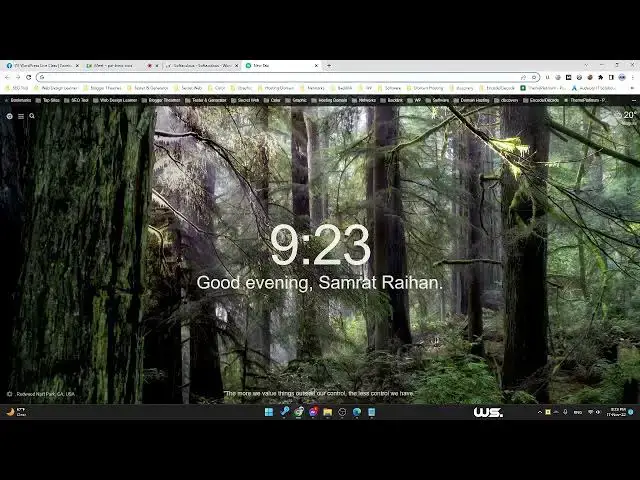The width and height of the screenshot is (640, 480).
Task: Click the share icon in the address bar
Action: tap(523, 77)
